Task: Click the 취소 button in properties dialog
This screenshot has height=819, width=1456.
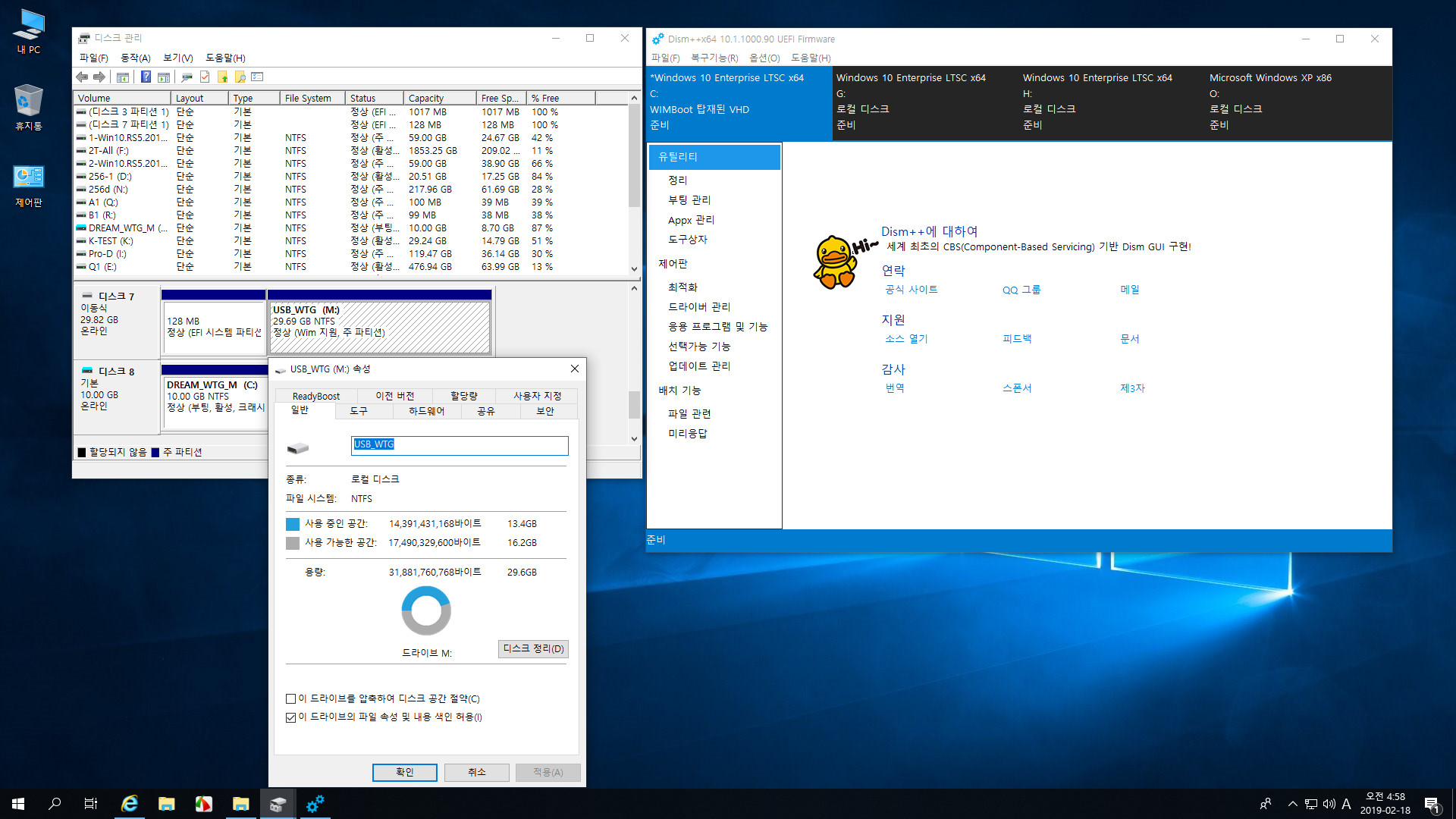Action: (476, 772)
